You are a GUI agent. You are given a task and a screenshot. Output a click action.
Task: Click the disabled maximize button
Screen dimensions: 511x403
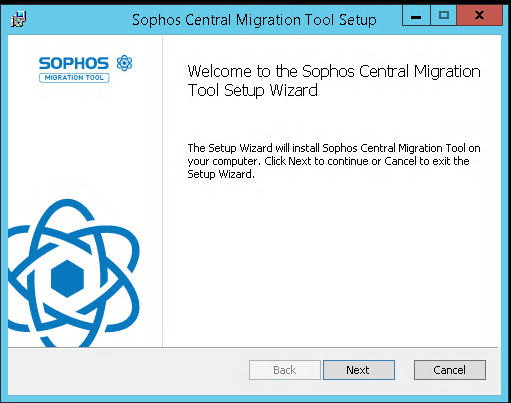tap(444, 15)
